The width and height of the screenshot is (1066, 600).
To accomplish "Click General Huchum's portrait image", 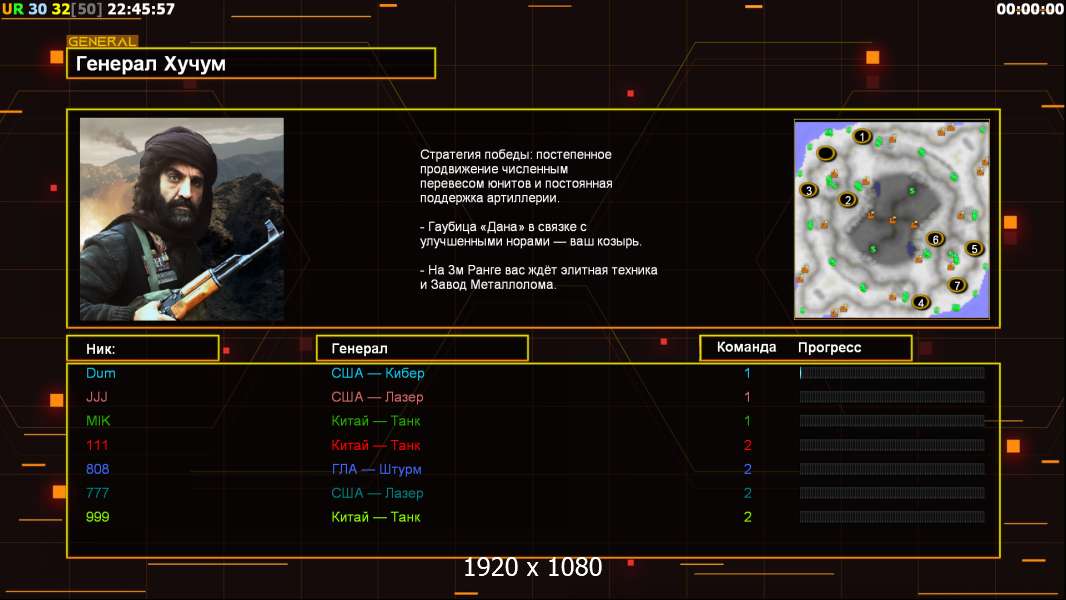I will (x=182, y=219).
